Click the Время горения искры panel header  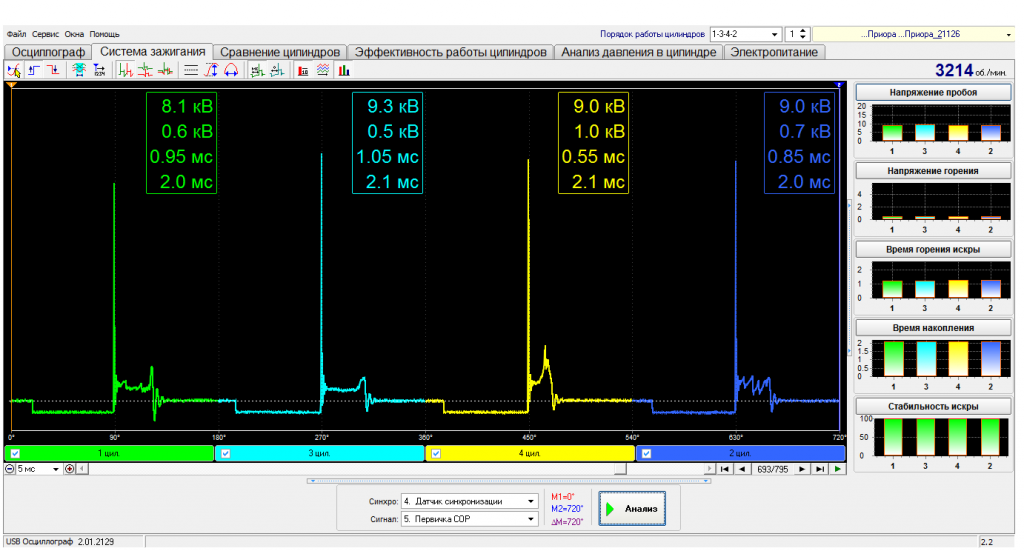933,249
